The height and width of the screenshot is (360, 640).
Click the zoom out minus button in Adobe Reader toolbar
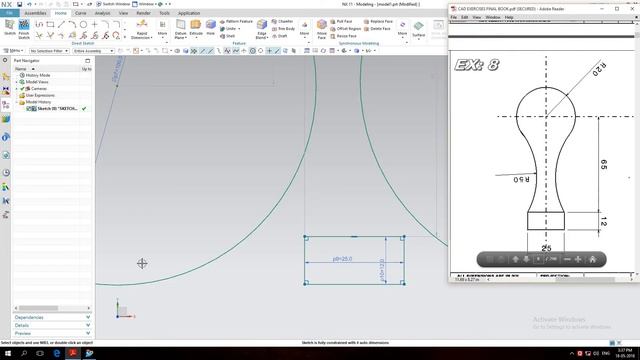click(567, 259)
